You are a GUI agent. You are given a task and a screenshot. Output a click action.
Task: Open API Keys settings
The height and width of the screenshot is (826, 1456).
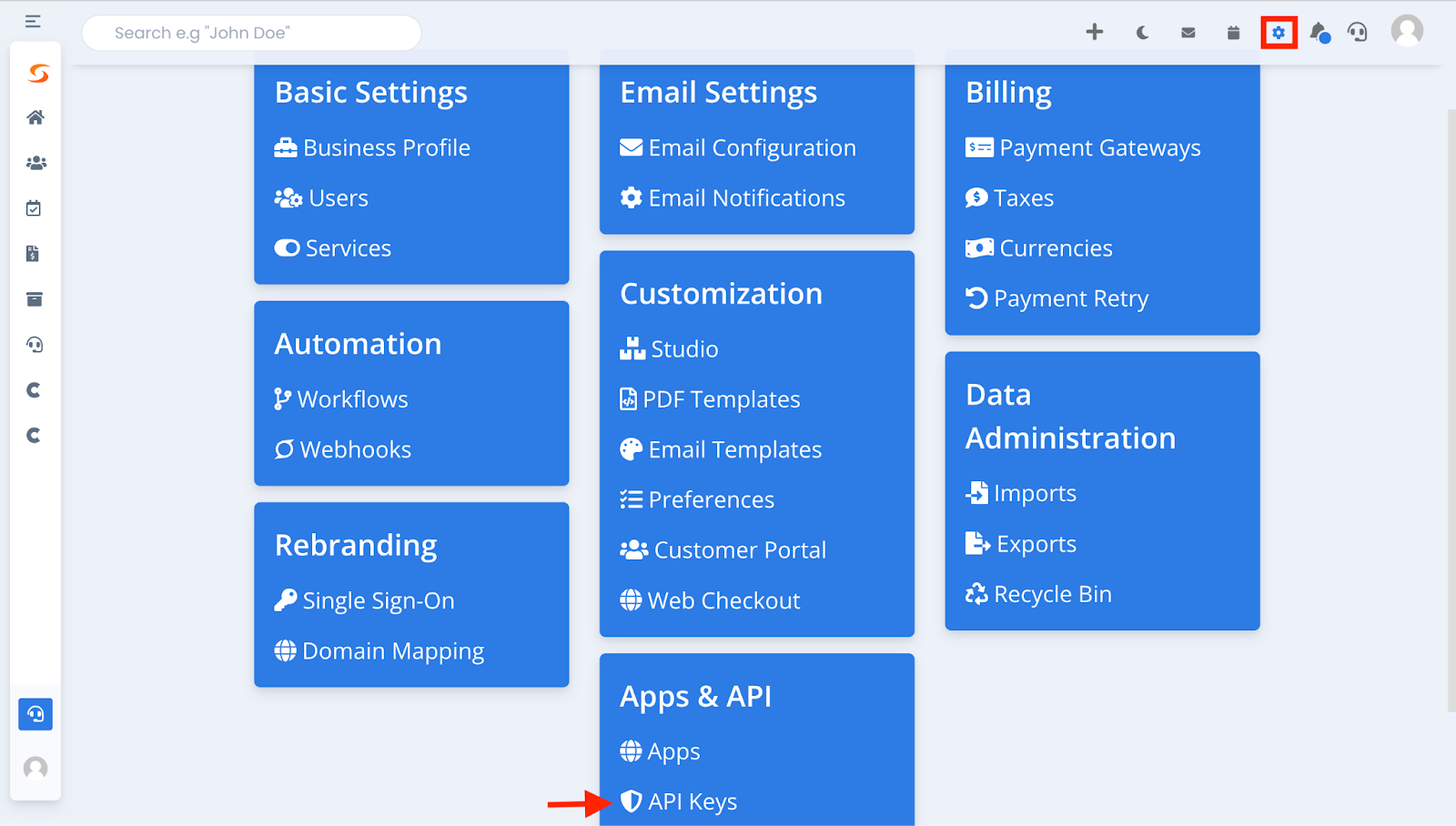679,801
